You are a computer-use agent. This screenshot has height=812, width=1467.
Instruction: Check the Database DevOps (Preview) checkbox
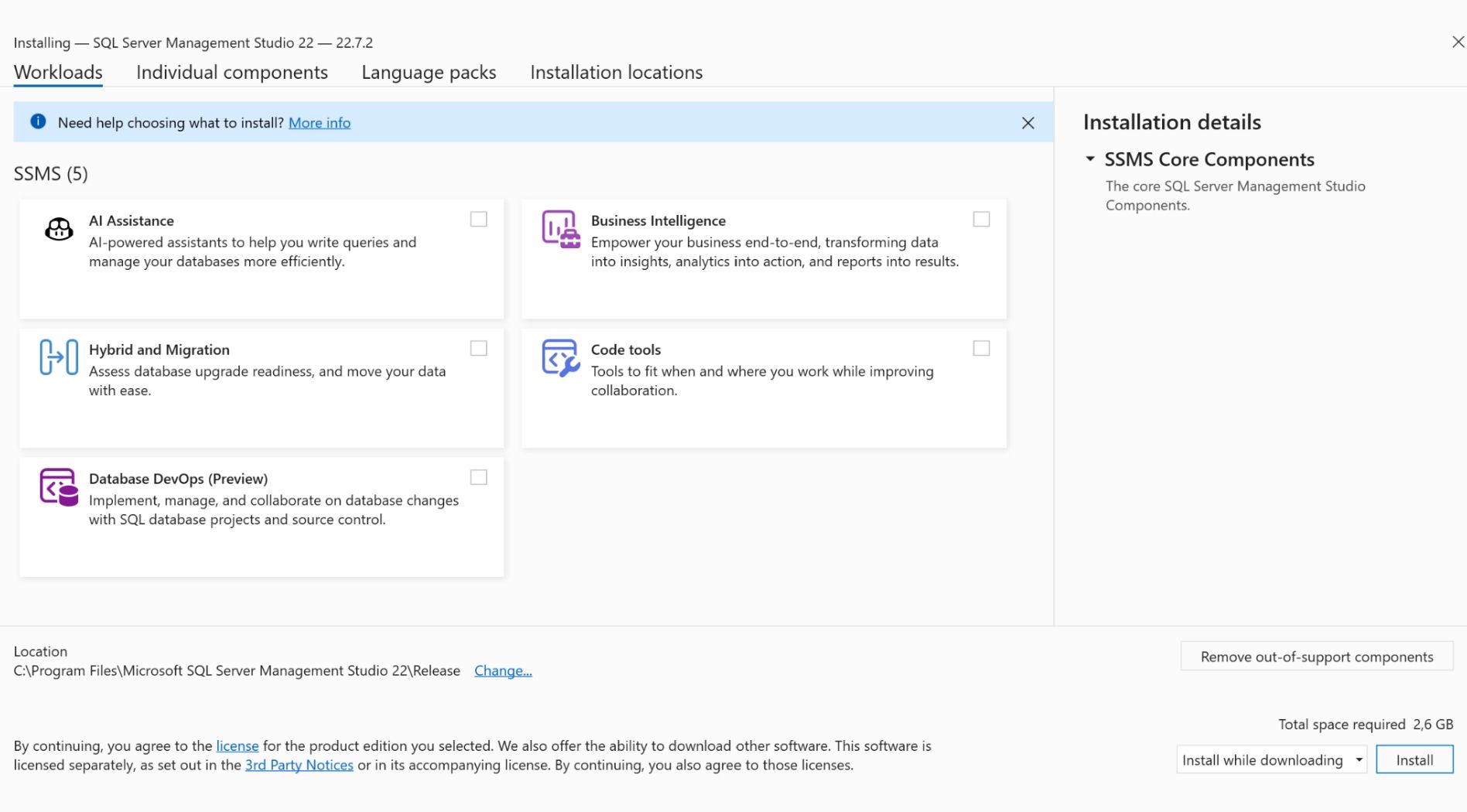tap(479, 478)
